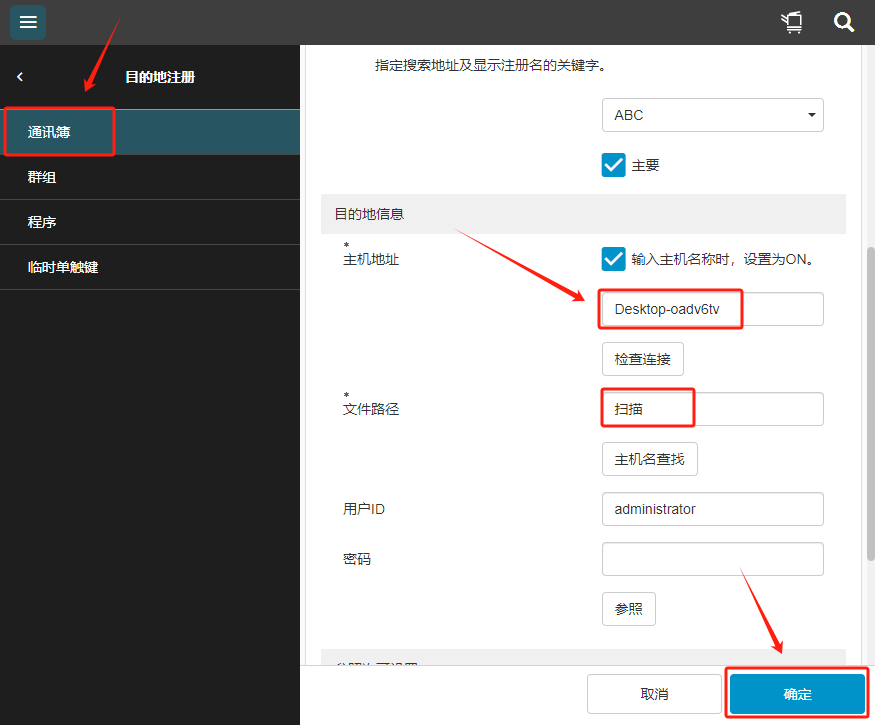Click the job list printer icon
The height and width of the screenshot is (725, 875).
[x=792, y=22]
